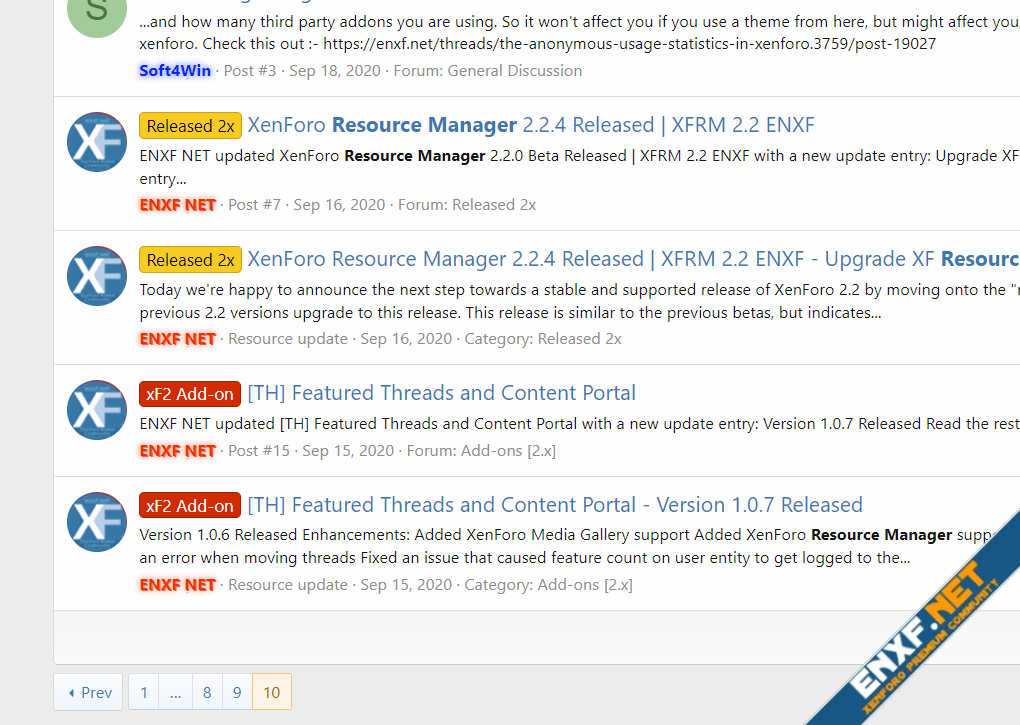
Task: Click the snippet "...and how many third party addons"
Action: pyautogui.click(x=580, y=33)
